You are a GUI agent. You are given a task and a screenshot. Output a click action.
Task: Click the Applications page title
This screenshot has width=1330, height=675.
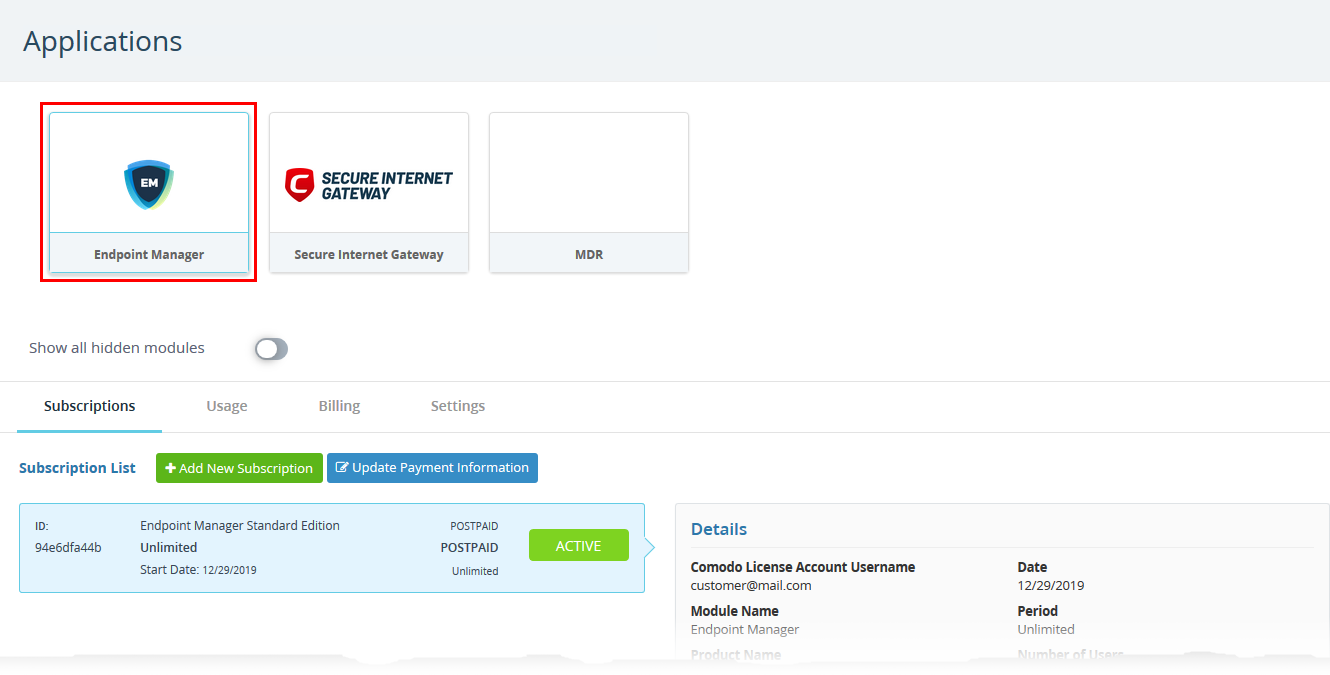[103, 41]
